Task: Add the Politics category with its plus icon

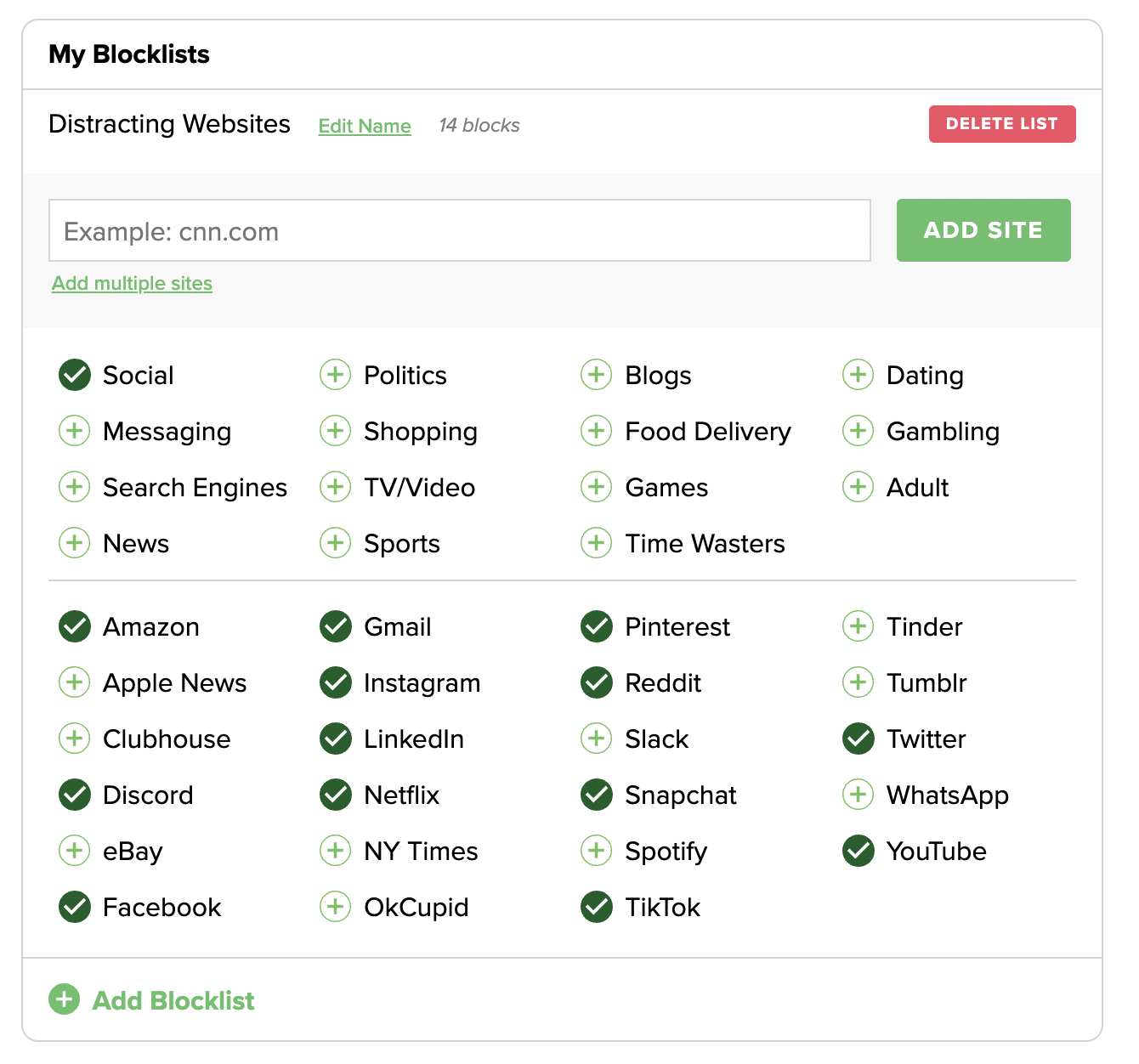Action: point(335,375)
